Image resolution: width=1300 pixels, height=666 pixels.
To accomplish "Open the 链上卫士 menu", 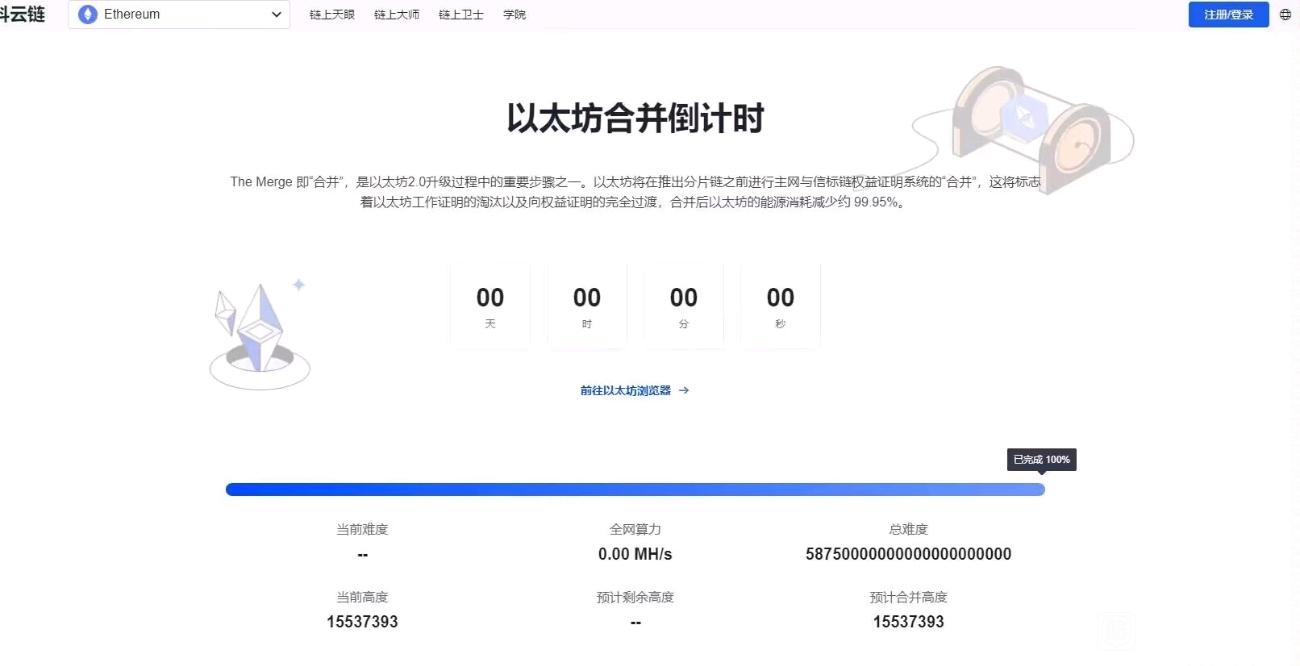I will (x=461, y=15).
